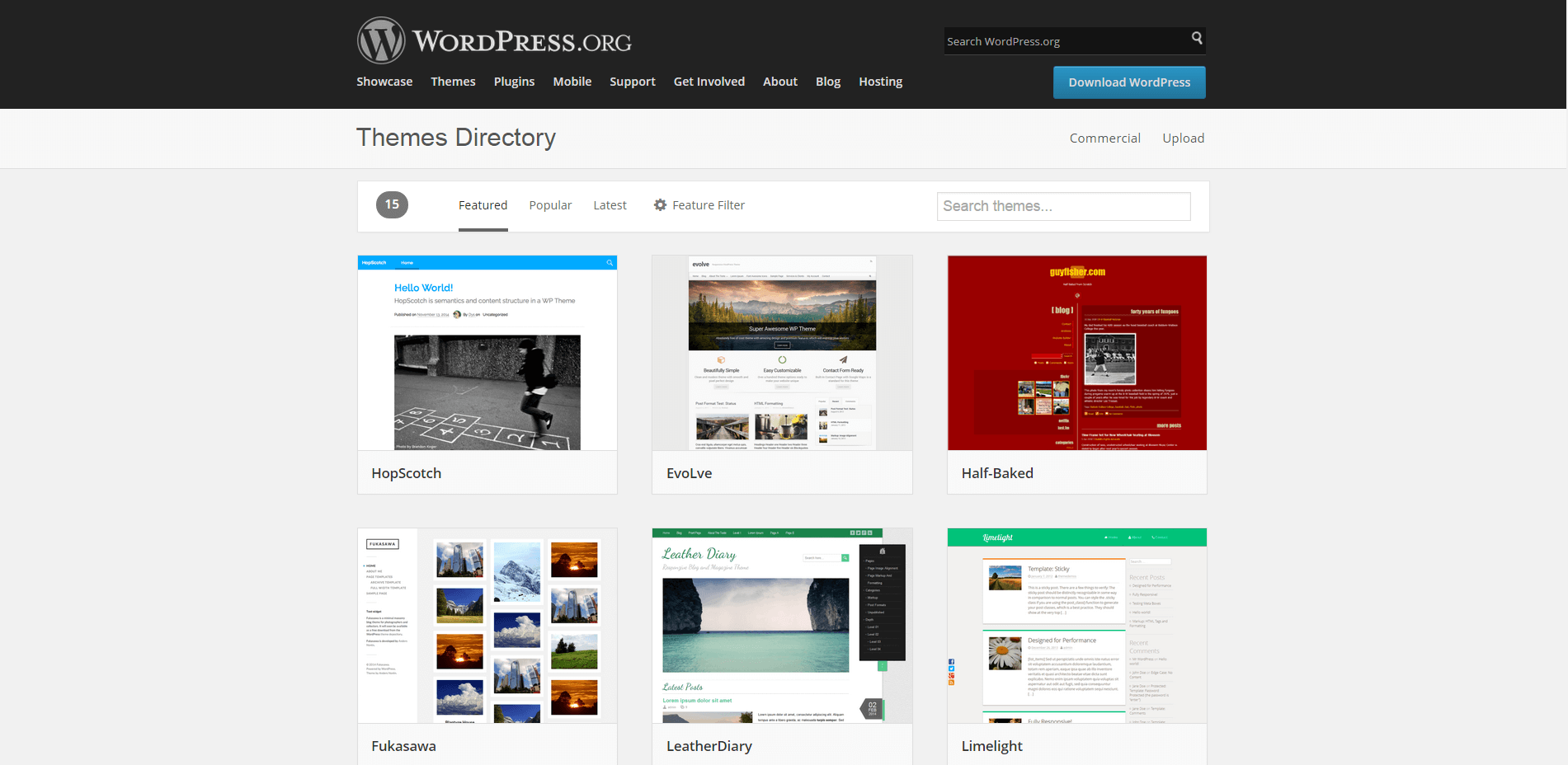Click the Search themes input field

[1064, 206]
